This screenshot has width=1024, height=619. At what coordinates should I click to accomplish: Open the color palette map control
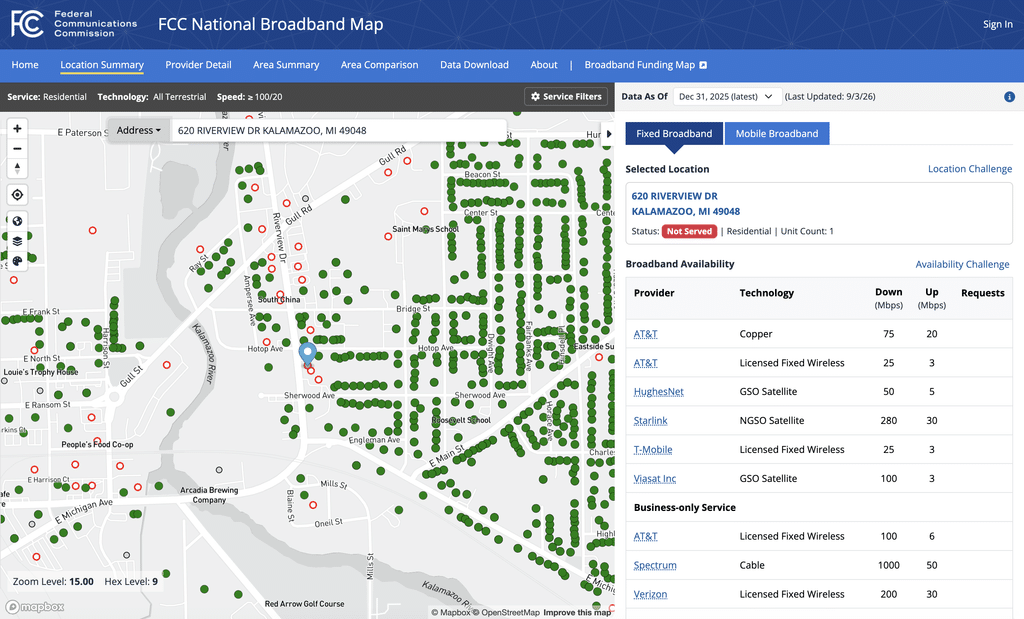[18, 261]
